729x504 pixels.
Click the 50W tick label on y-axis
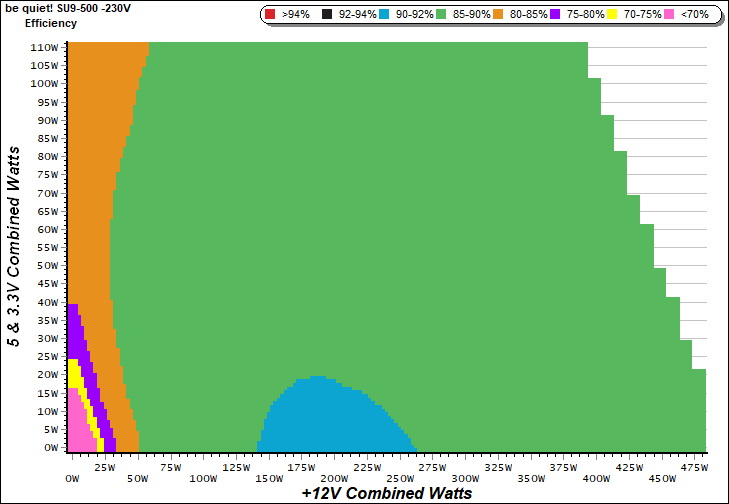[x=46, y=266]
